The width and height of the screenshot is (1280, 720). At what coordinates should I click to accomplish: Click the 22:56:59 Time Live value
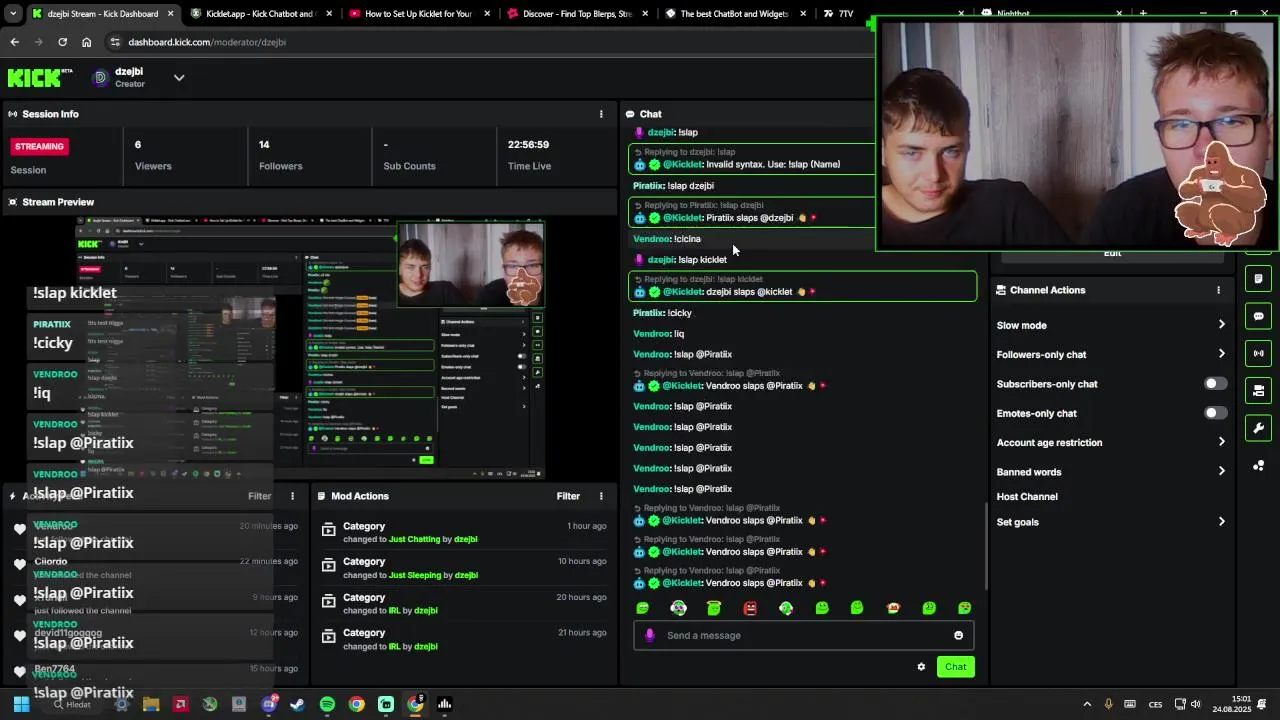click(528, 145)
